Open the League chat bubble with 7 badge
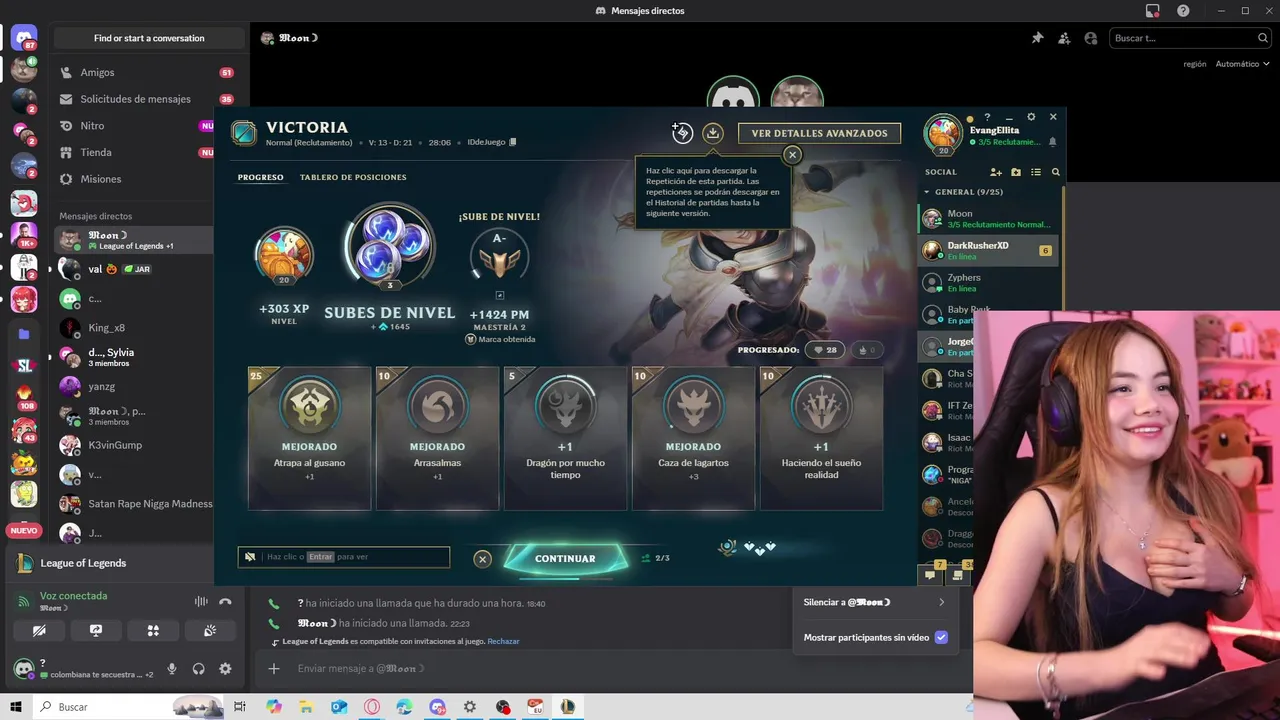Viewport: 1280px width, 720px height. (x=931, y=574)
